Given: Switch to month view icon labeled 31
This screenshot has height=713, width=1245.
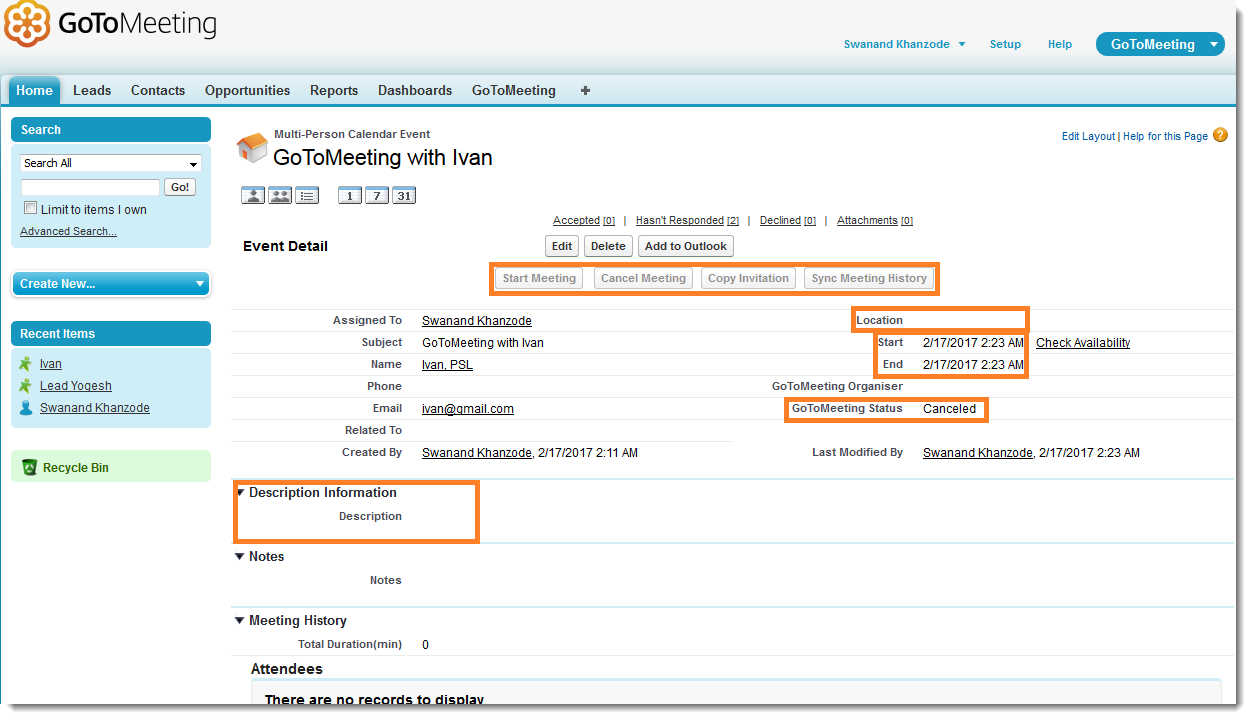Looking at the screenshot, I should pos(403,196).
